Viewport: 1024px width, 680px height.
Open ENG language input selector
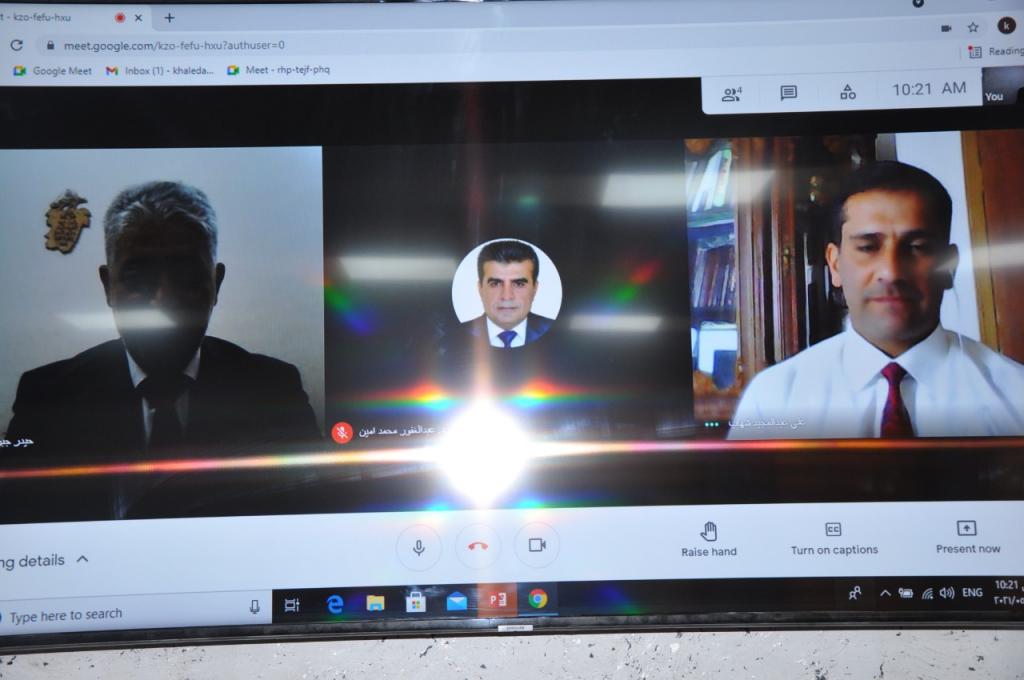(972, 593)
